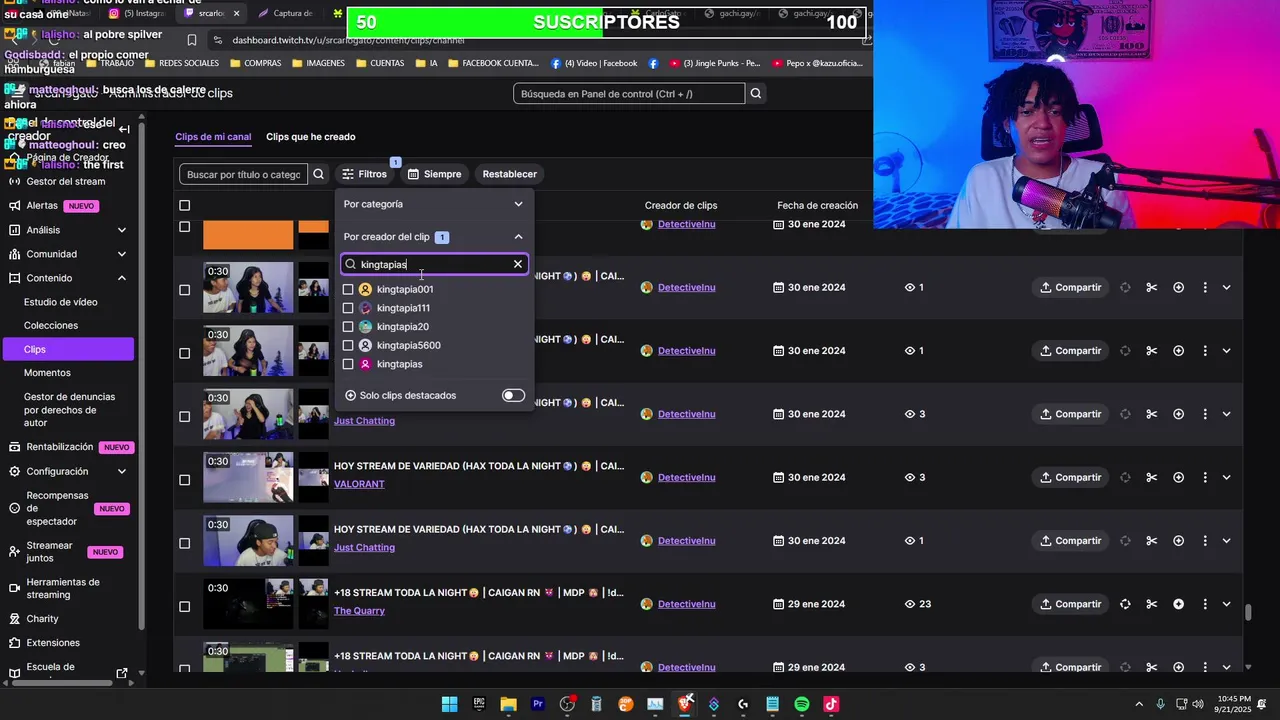Click the Búsqueda en Panel de control field
The image size is (1280, 720).
point(629,94)
